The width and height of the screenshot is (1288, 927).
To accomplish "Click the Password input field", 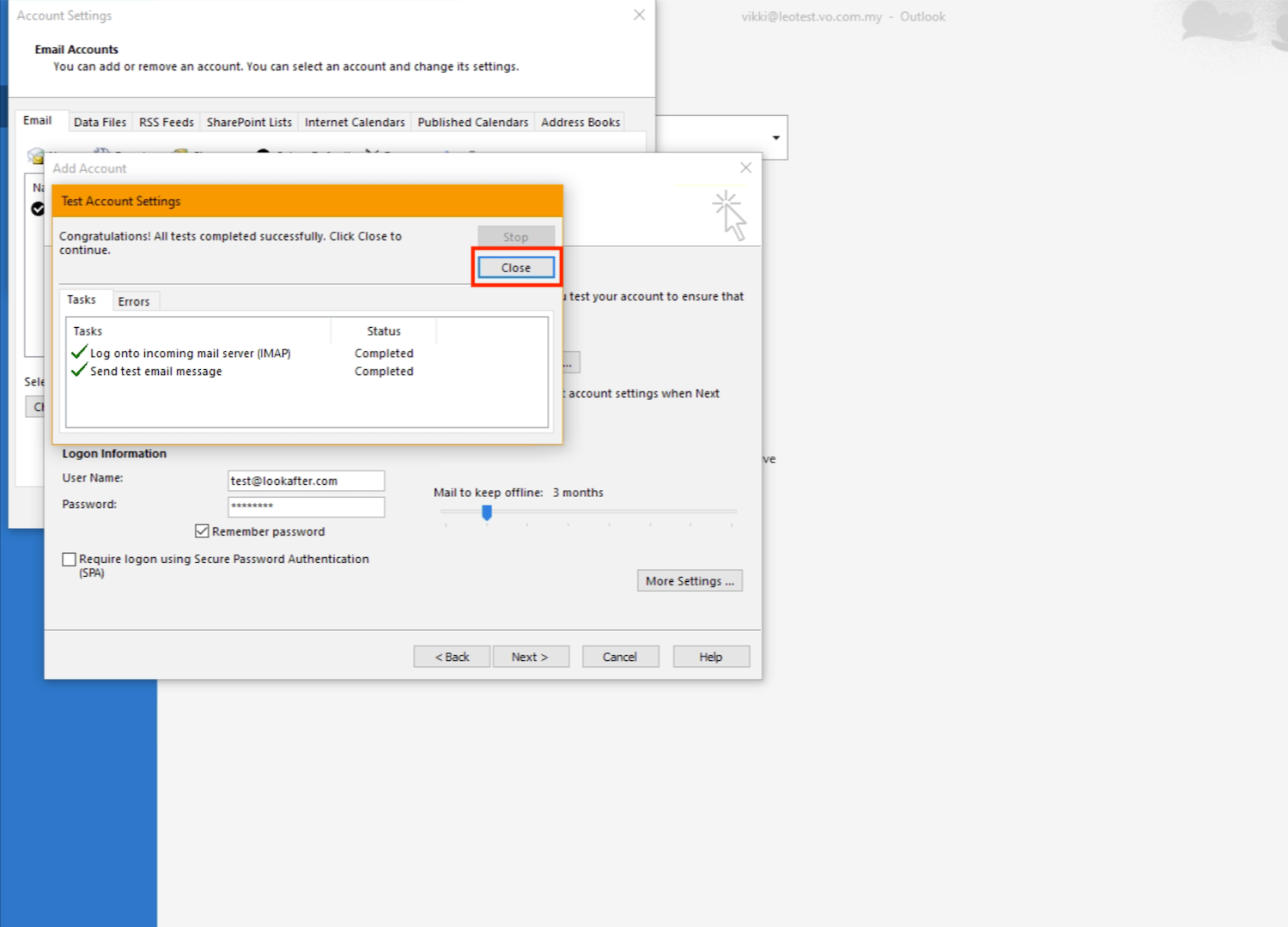I will pos(306,506).
